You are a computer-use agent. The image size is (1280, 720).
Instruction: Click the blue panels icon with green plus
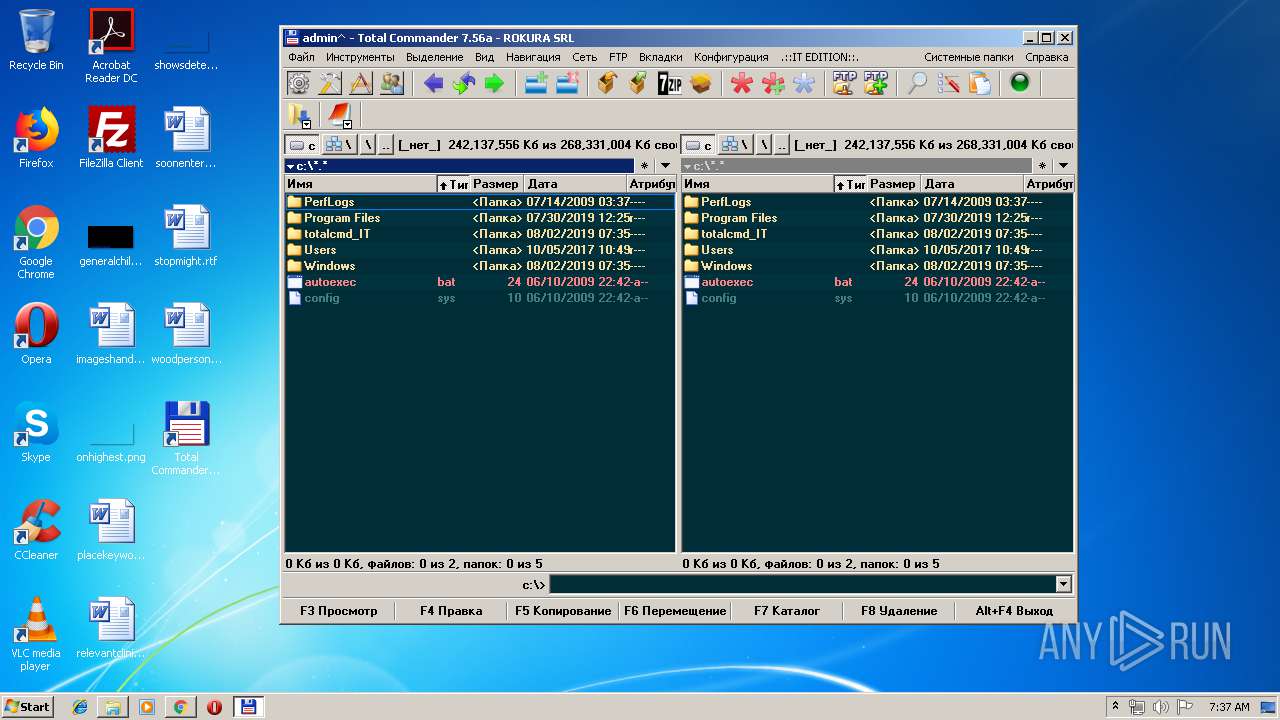pyautogui.click(x=536, y=84)
